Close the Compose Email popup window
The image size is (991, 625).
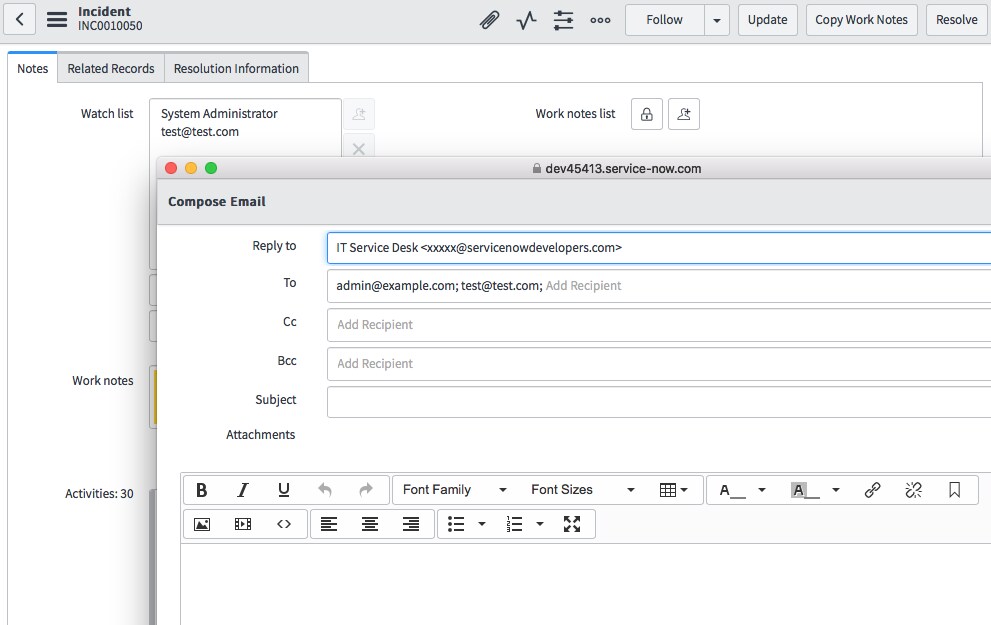171,168
